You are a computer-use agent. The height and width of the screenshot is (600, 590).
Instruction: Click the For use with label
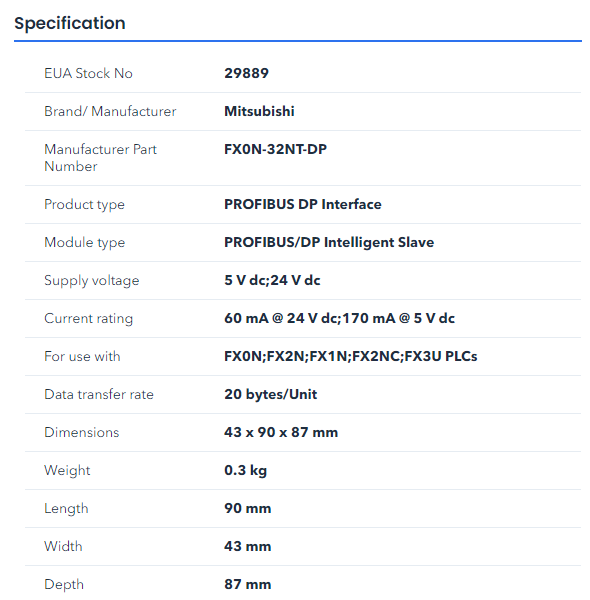point(82,356)
